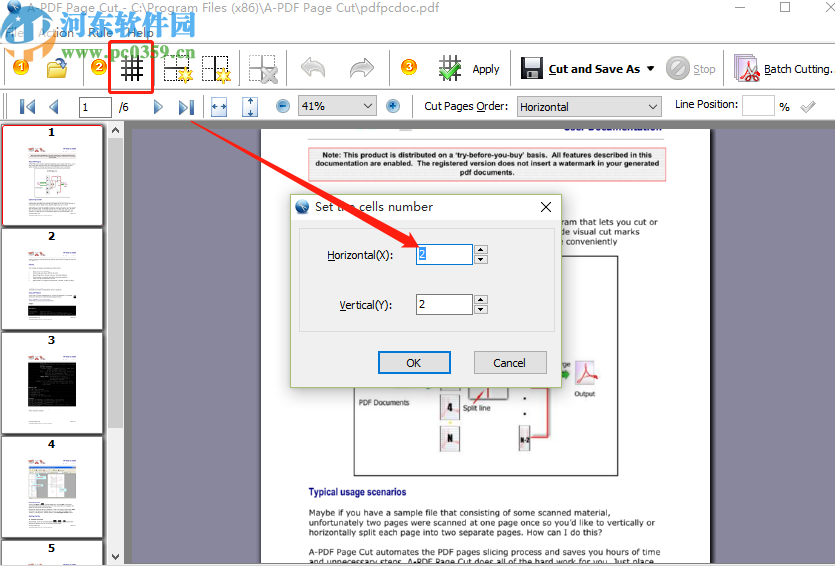Go to first page
The height and width of the screenshot is (566, 835).
coord(27,107)
